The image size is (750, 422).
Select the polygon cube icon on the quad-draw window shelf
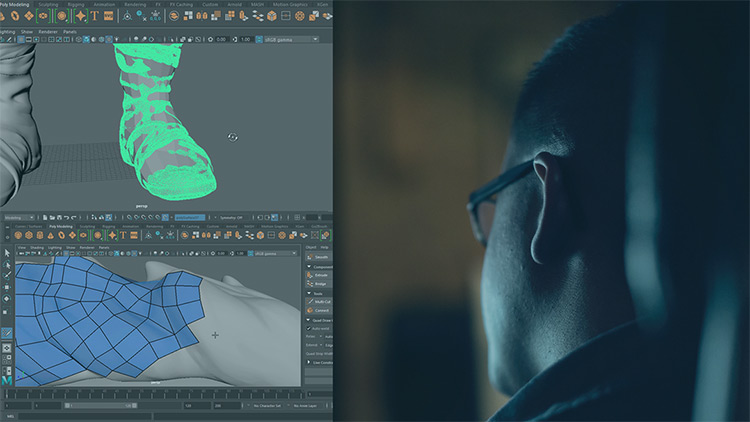pos(29,235)
